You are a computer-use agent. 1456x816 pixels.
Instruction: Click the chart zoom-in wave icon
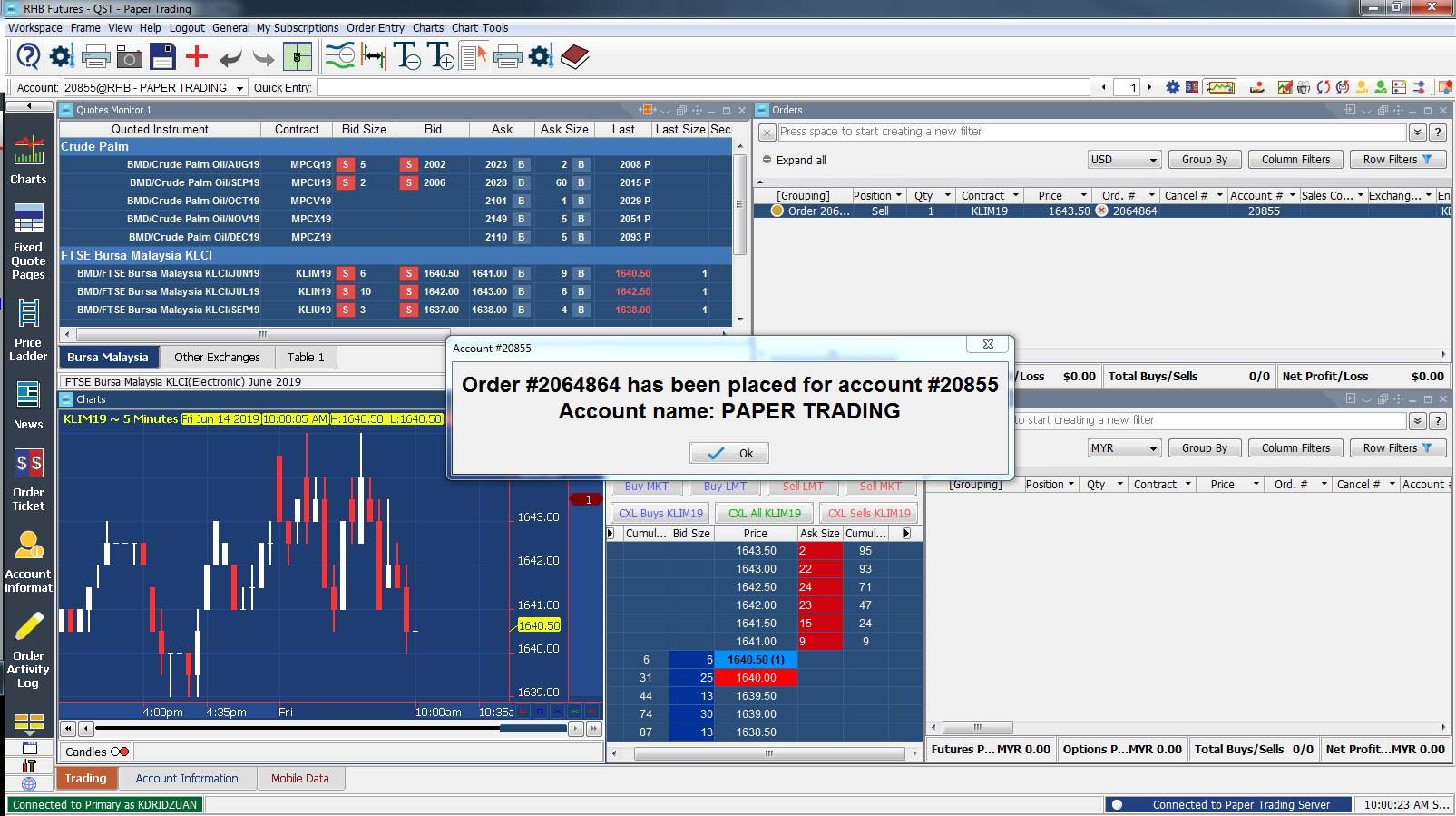pos(340,57)
